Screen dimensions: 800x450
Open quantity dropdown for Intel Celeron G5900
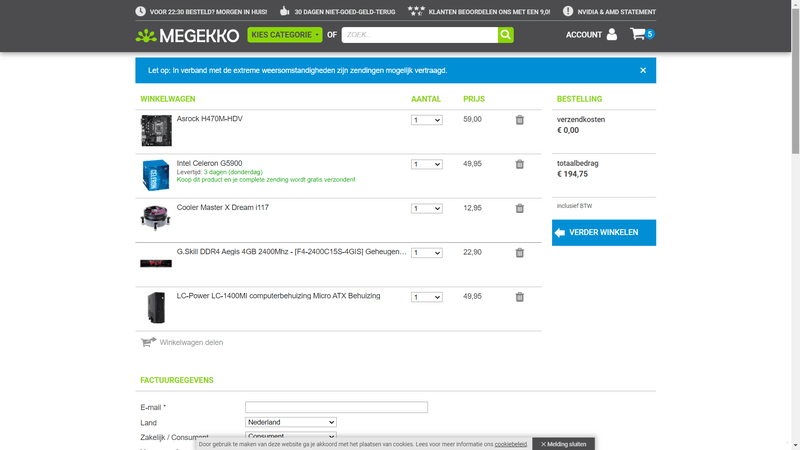coord(427,164)
